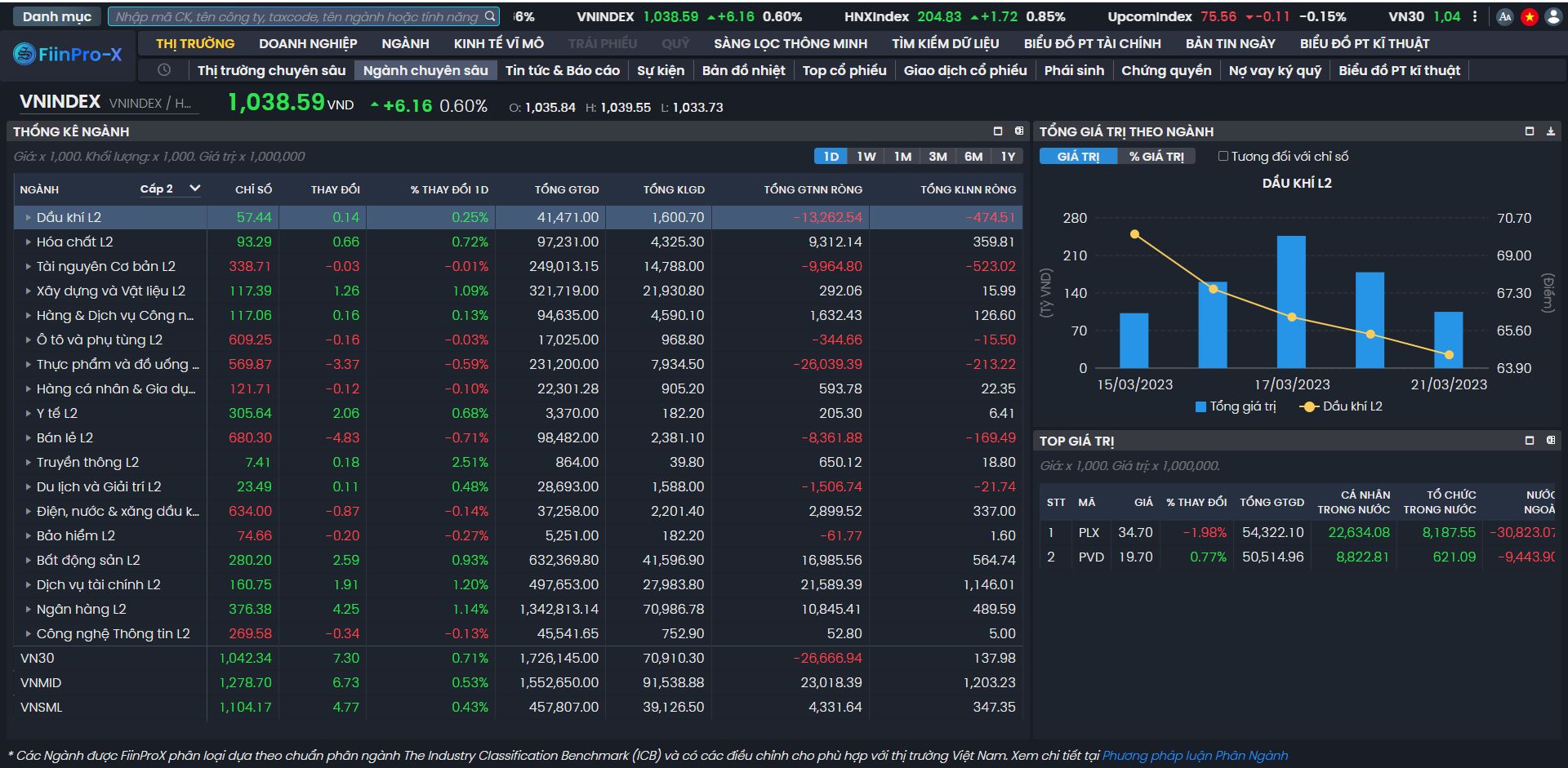Click the Danh mục button
Image resolution: width=1568 pixels, height=768 pixels.
[x=57, y=16]
